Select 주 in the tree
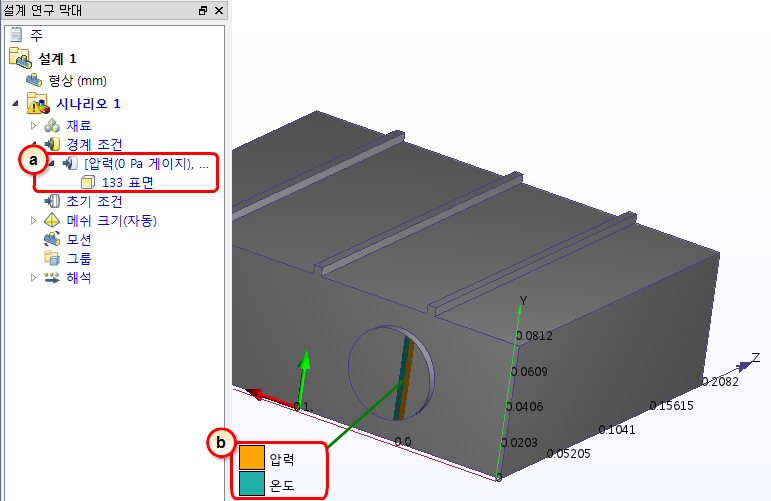The image size is (771, 501). pos(36,35)
